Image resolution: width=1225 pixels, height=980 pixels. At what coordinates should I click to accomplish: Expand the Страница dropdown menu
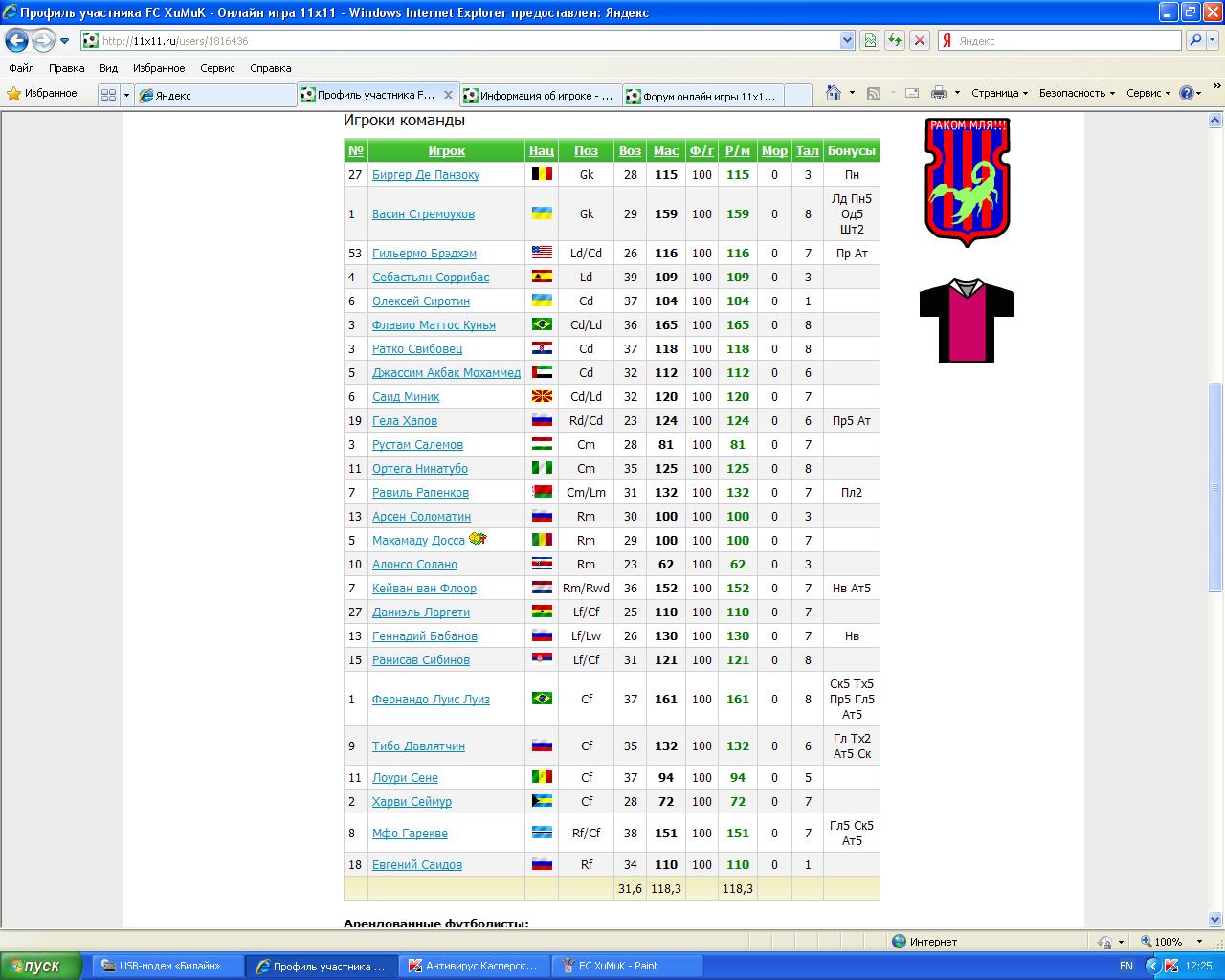coord(999,93)
